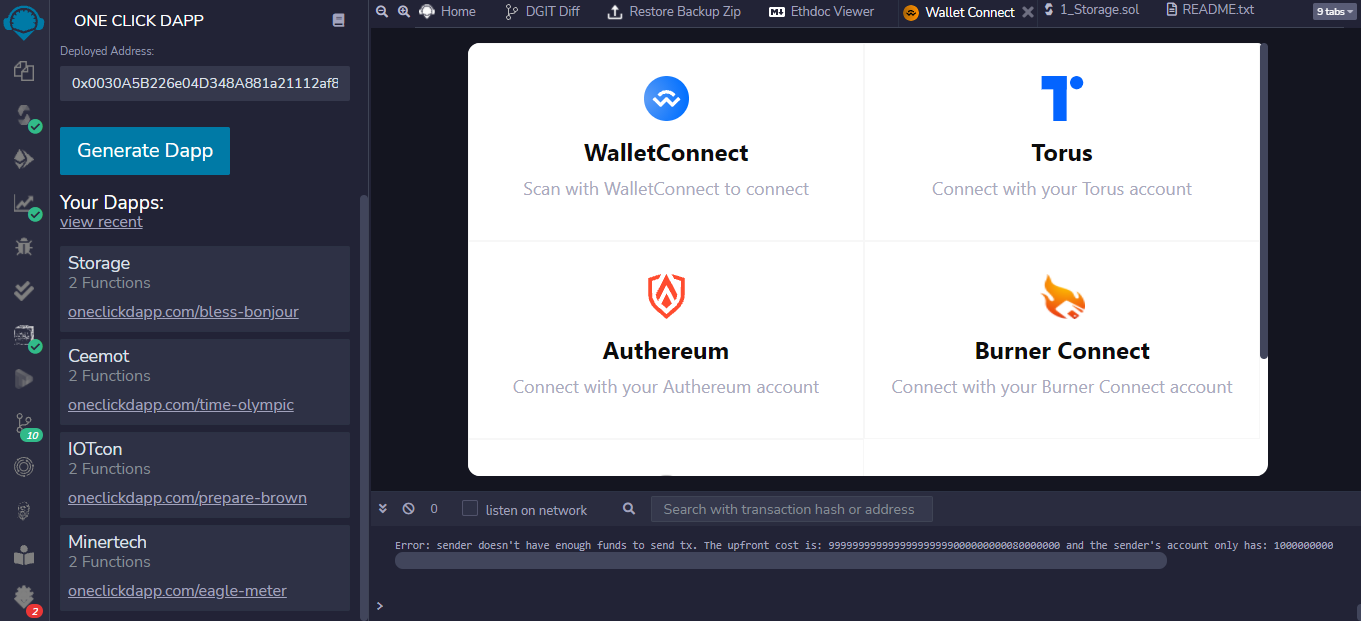Click the Remix logo icon
1361x621 pixels.
click(x=24, y=20)
